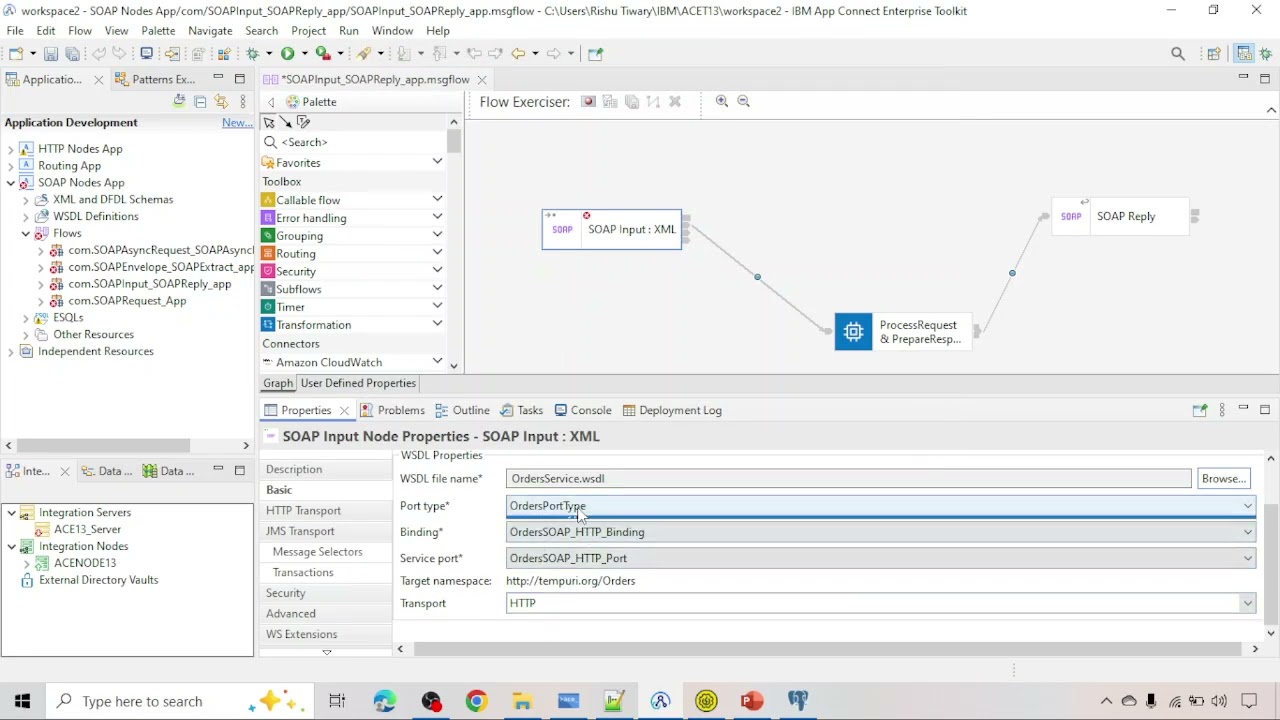This screenshot has width=1280, height=720.
Task: Close the SOAPInput_SOAPReply_app.msgflow editor tab
Action: [482, 79]
